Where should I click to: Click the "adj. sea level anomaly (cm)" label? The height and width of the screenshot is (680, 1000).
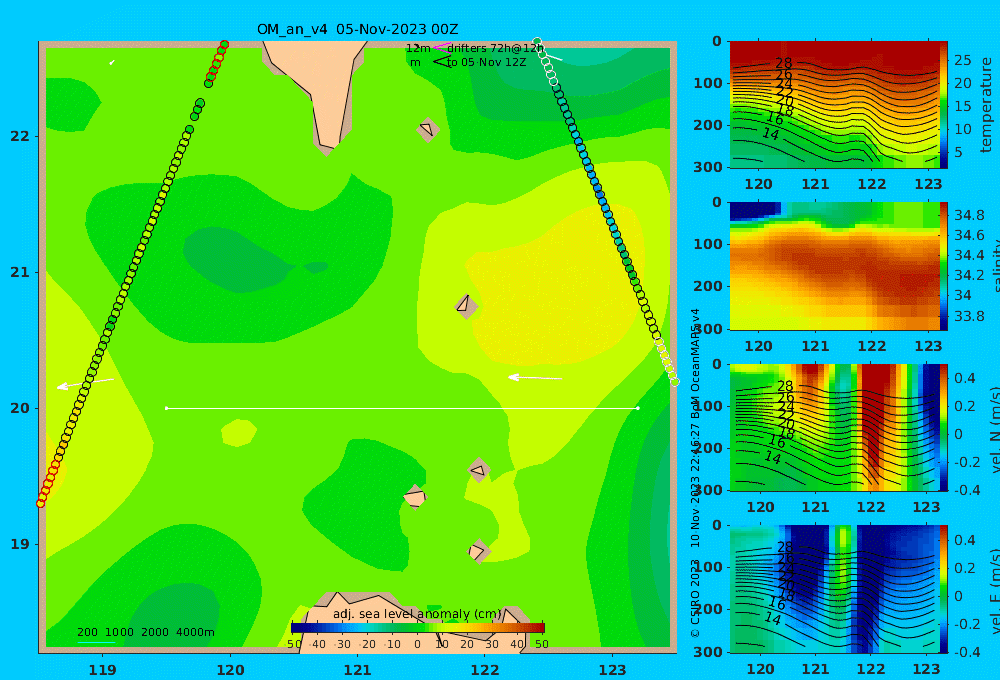pyautogui.click(x=418, y=614)
